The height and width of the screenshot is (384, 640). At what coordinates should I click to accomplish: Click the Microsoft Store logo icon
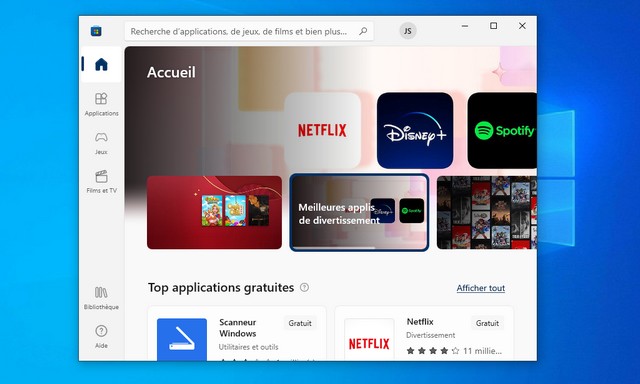(96, 31)
